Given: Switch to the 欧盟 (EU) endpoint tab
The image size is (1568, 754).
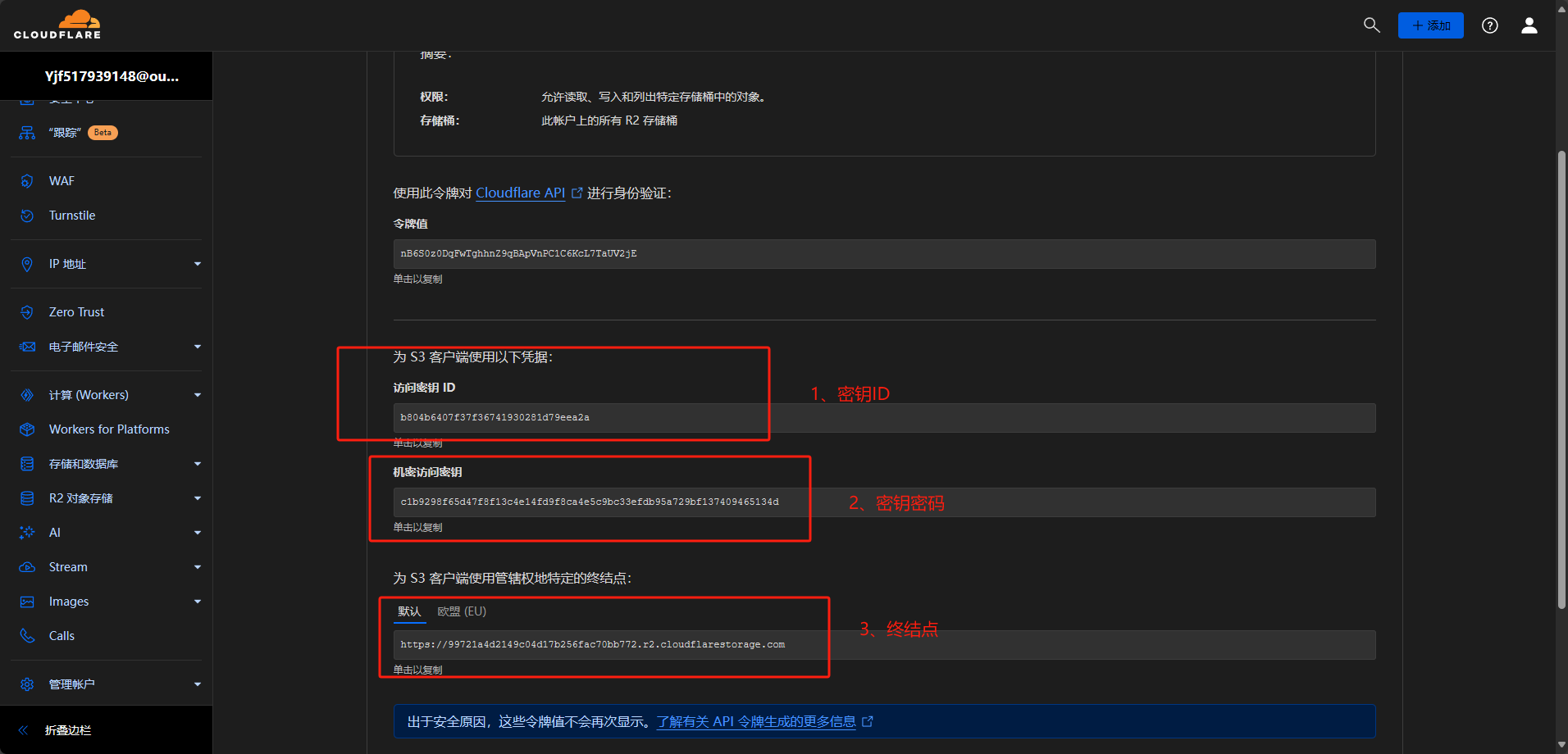Looking at the screenshot, I should click(462, 612).
